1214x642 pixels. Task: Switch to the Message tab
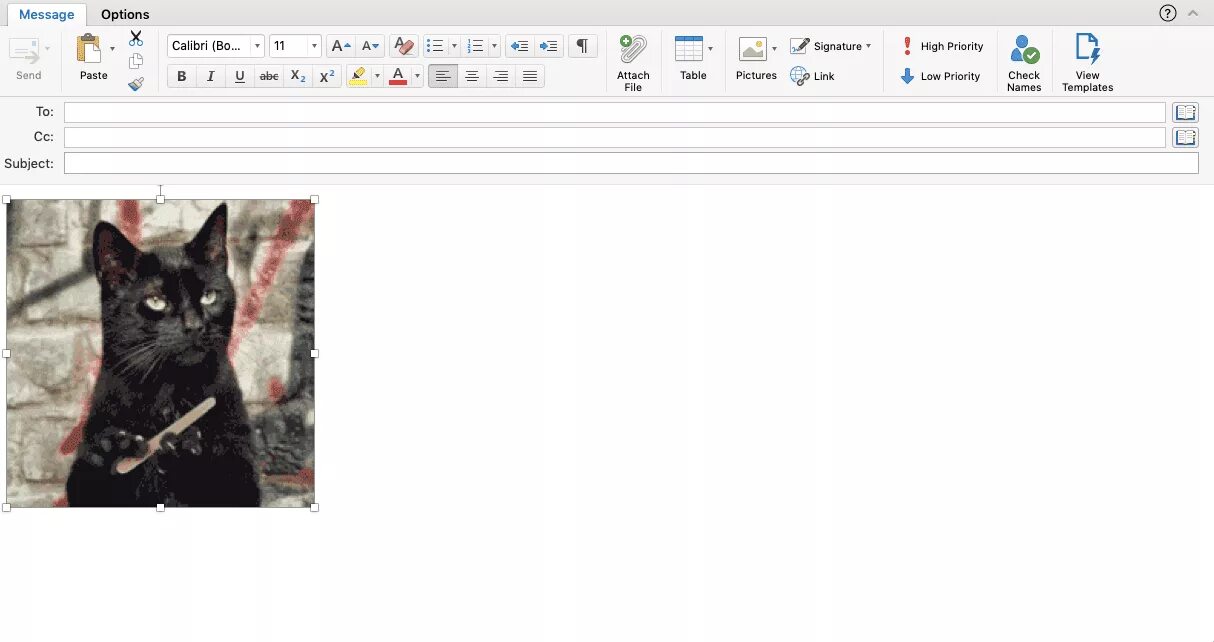coord(46,14)
